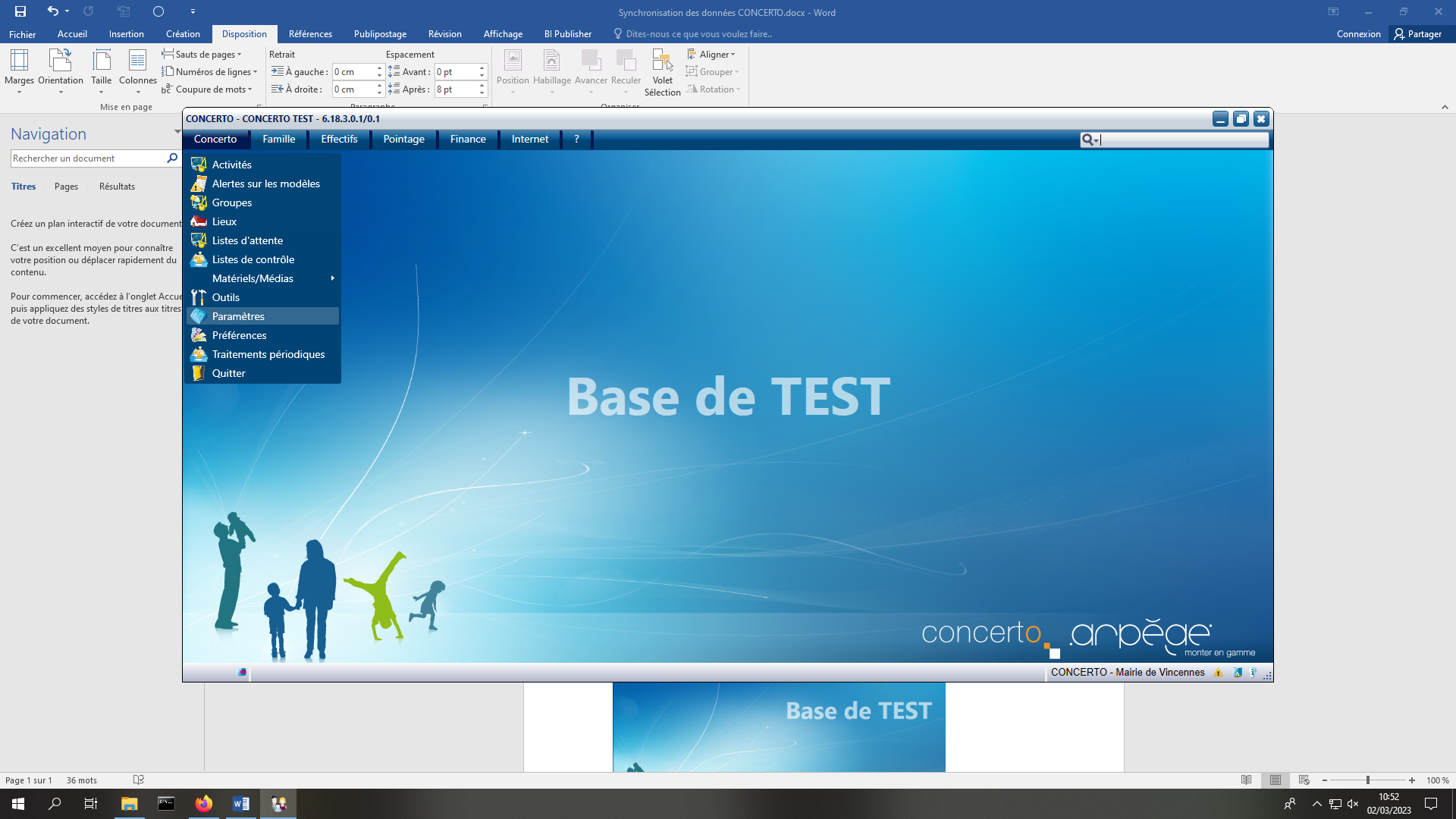
Task: Zoom out with the minus button
Action: (x=1325, y=780)
